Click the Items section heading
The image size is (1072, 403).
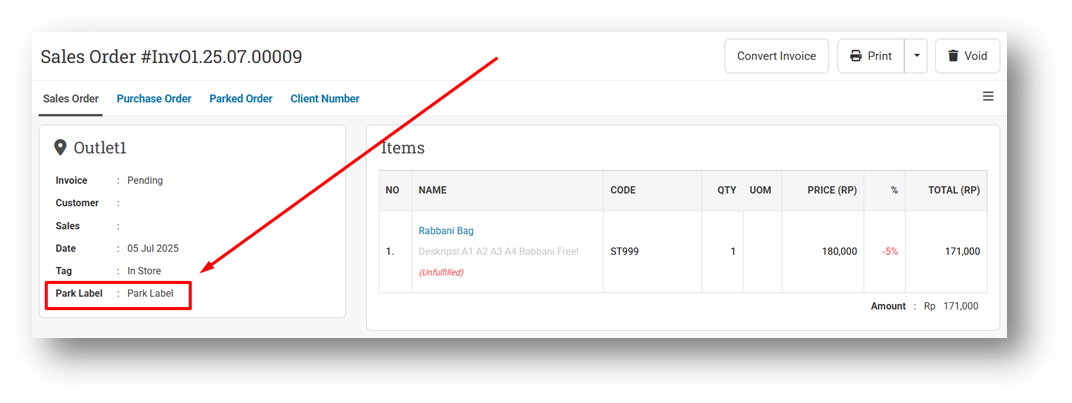point(403,148)
